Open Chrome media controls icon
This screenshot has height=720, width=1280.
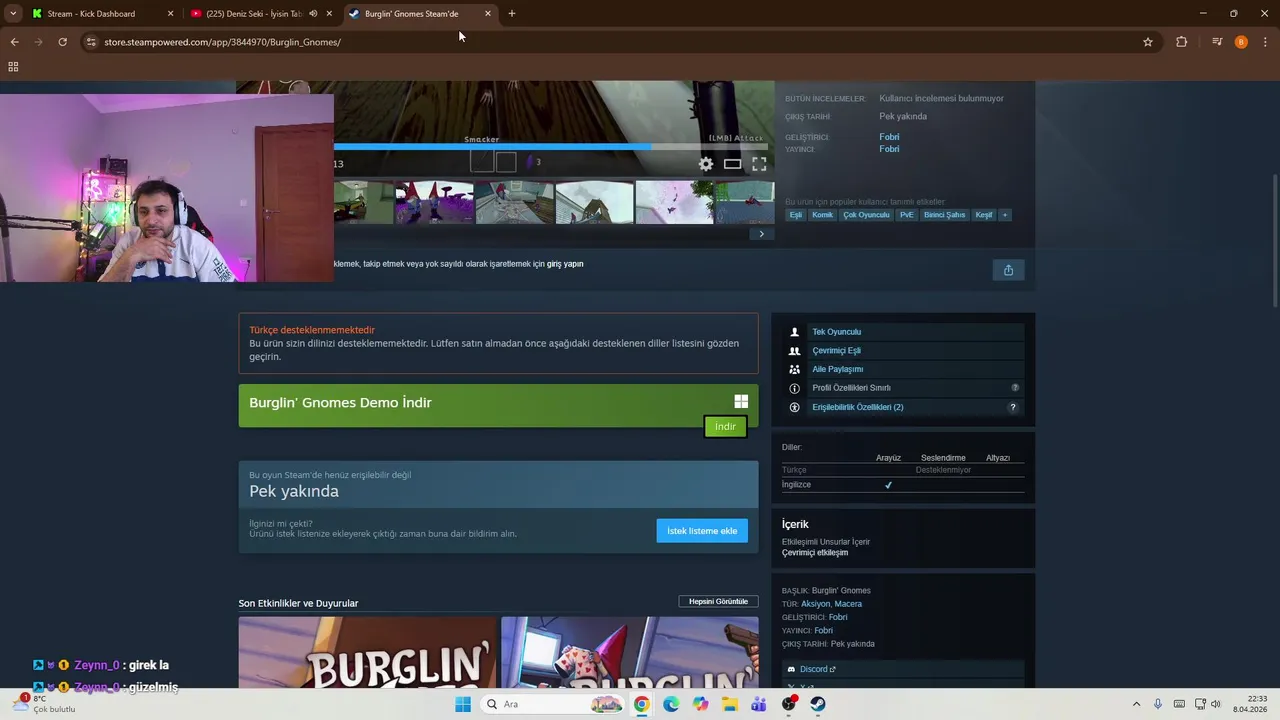pyautogui.click(x=1217, y=42)
